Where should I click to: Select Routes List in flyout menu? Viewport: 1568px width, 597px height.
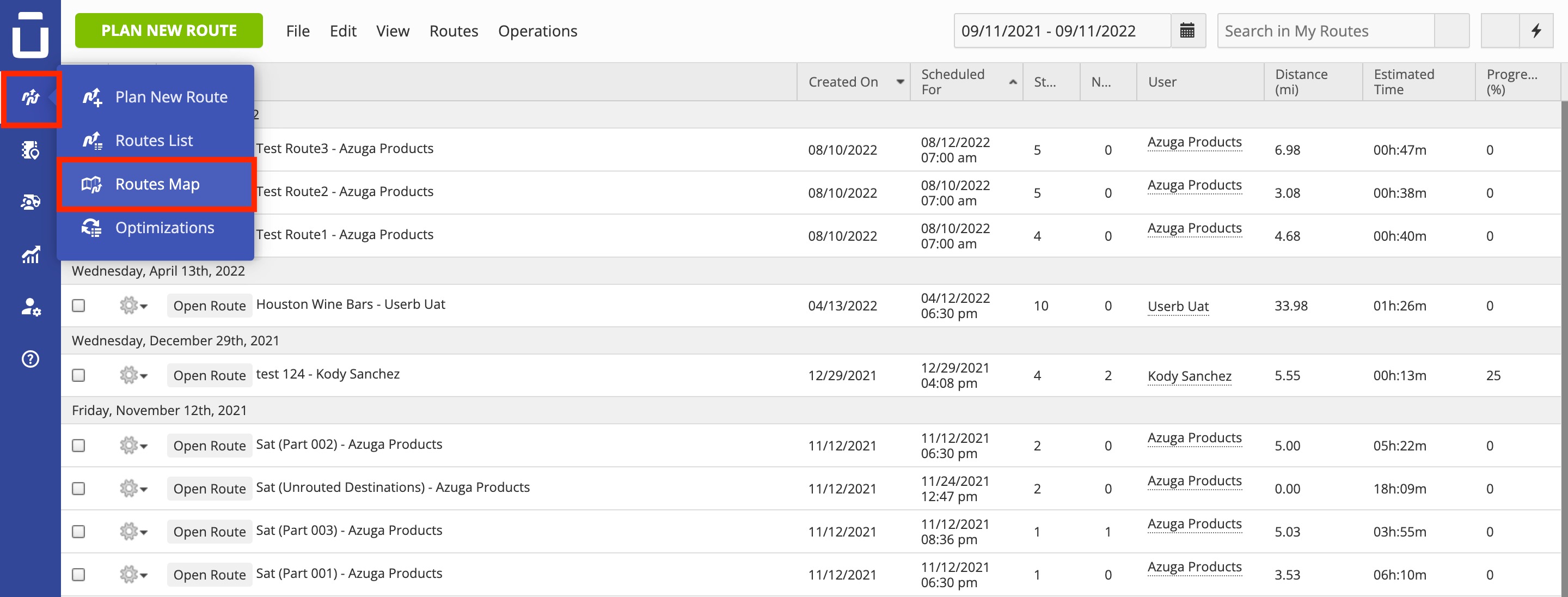click(155, 141)
